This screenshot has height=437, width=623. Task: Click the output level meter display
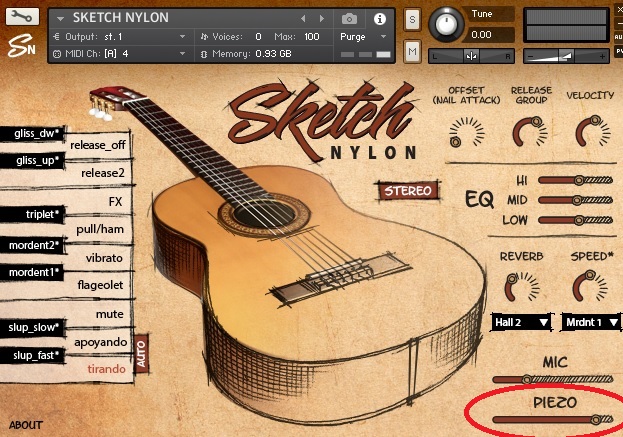tap(566, 25)
